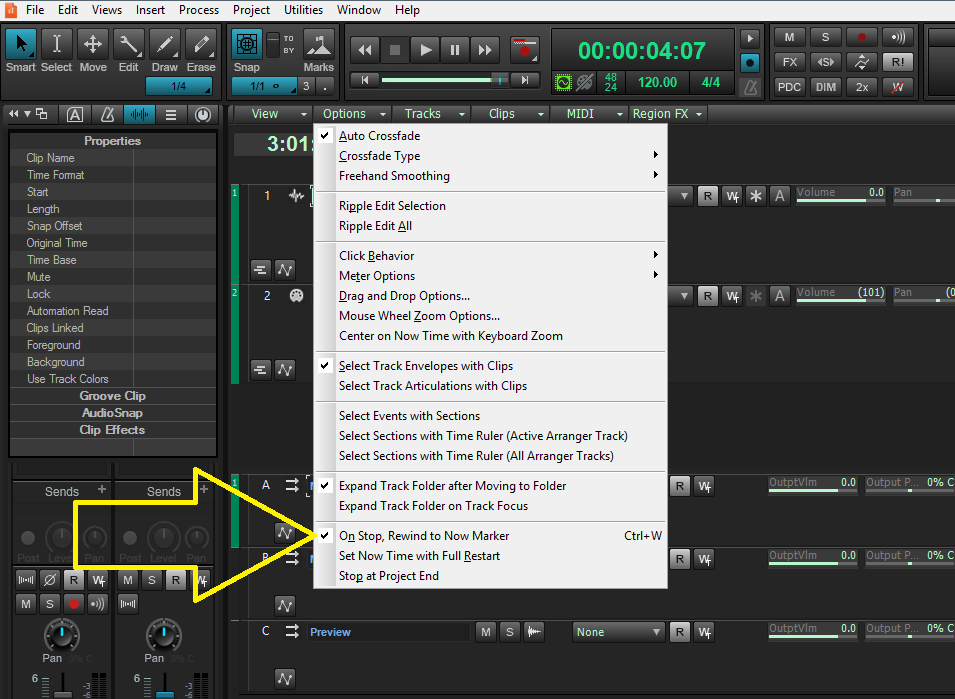Toggle On Stop, Rewind to Now Marker
The image size is (955, 699).
tap(490, 536)
